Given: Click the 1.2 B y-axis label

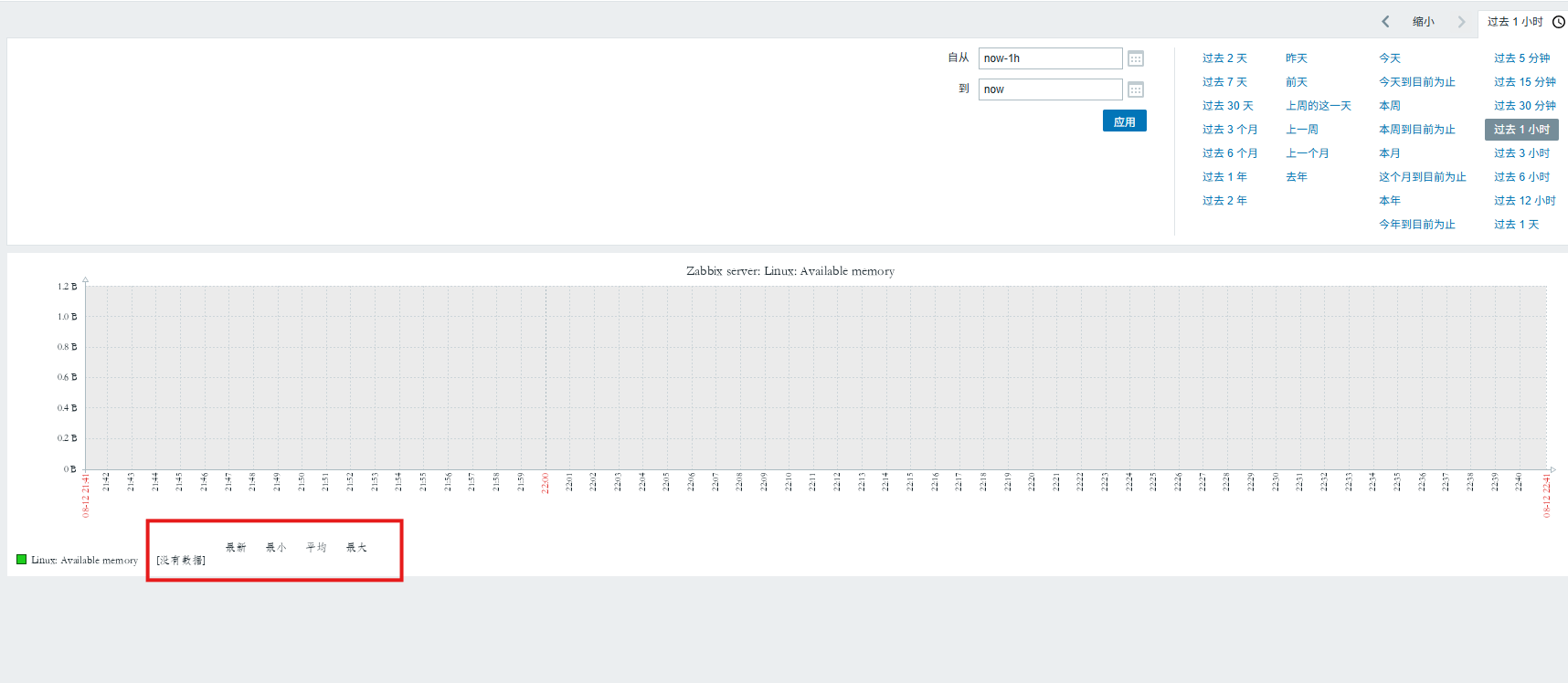Looking at the screenshot, I should coord(68,287).
